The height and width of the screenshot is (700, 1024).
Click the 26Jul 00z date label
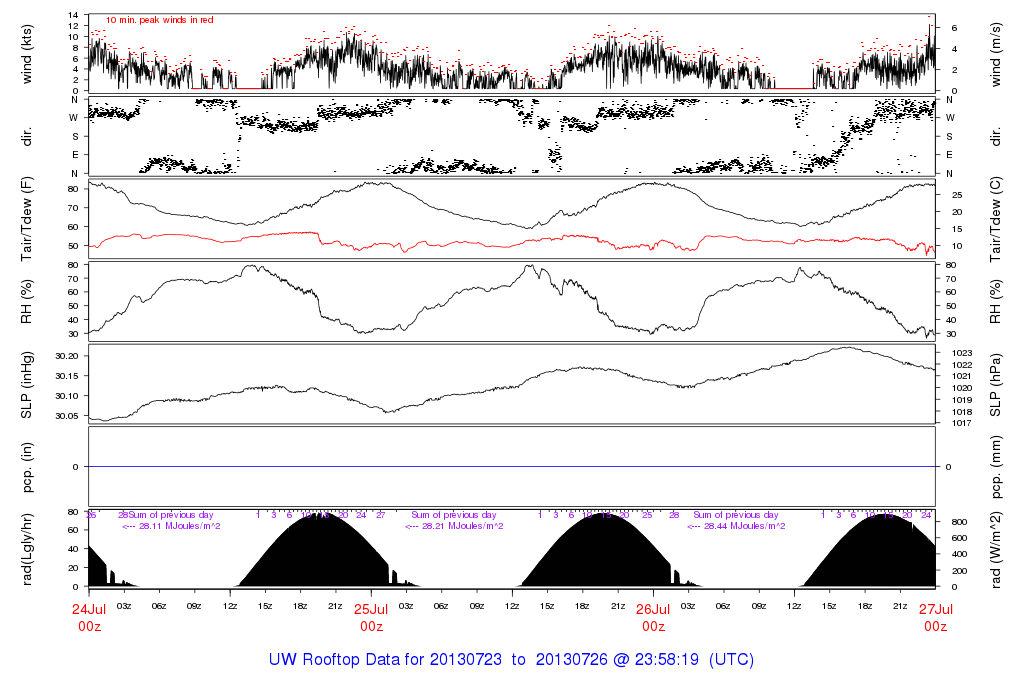tap(653, 617)
